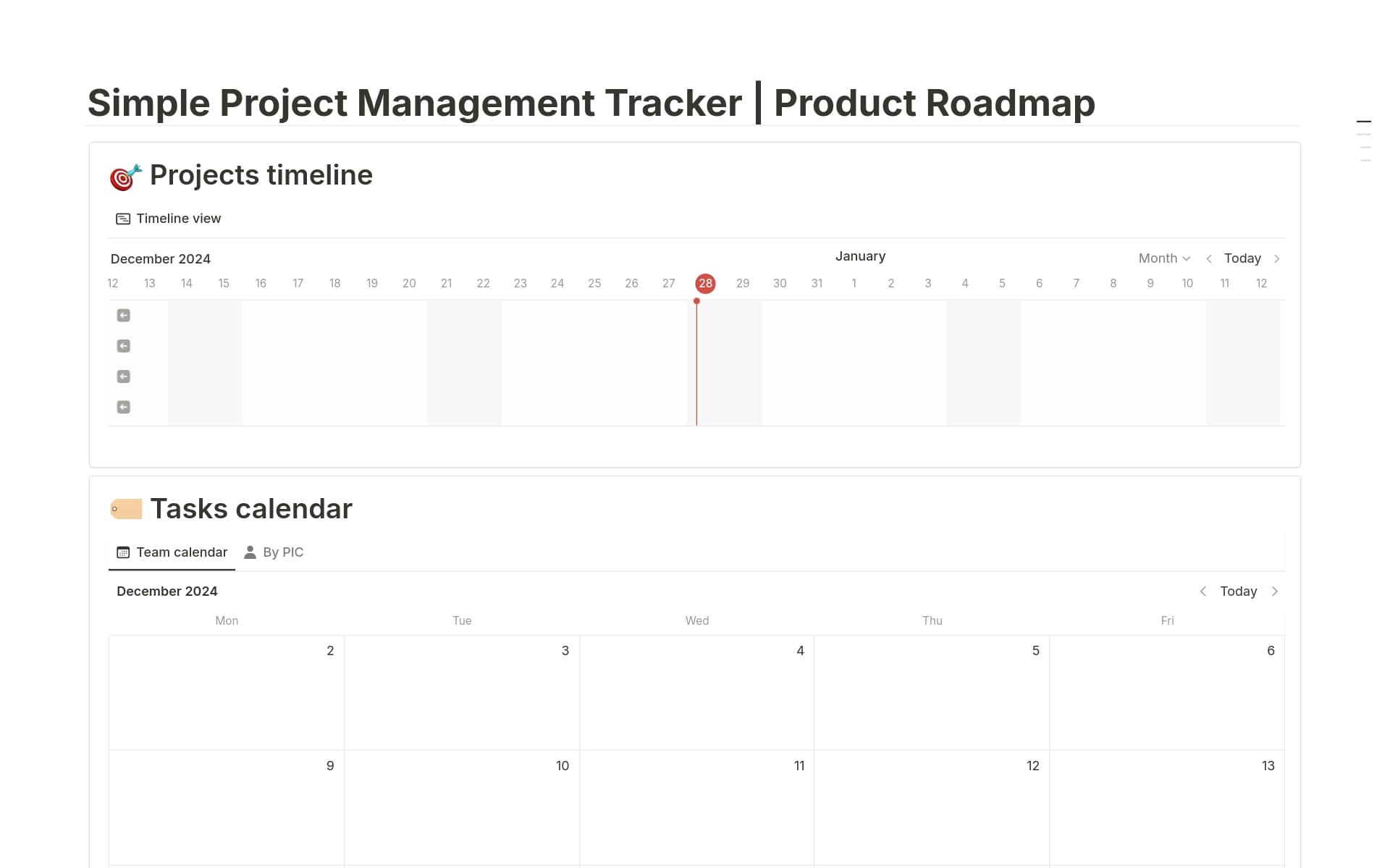
Task: Click the calendar icon on Team calendar tab
Action: tap(122, 552)
